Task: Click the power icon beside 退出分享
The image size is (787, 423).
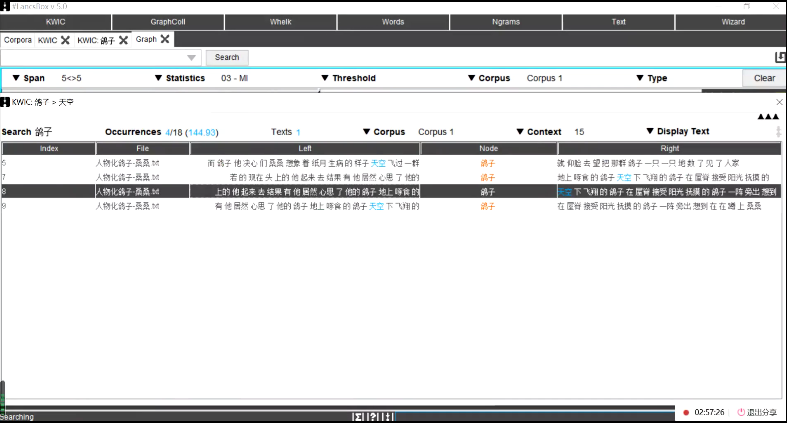Action: (x=741, y=412)
